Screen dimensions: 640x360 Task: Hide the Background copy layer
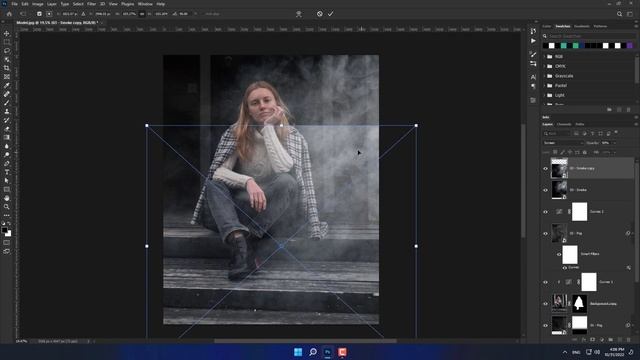click(545, 304)
